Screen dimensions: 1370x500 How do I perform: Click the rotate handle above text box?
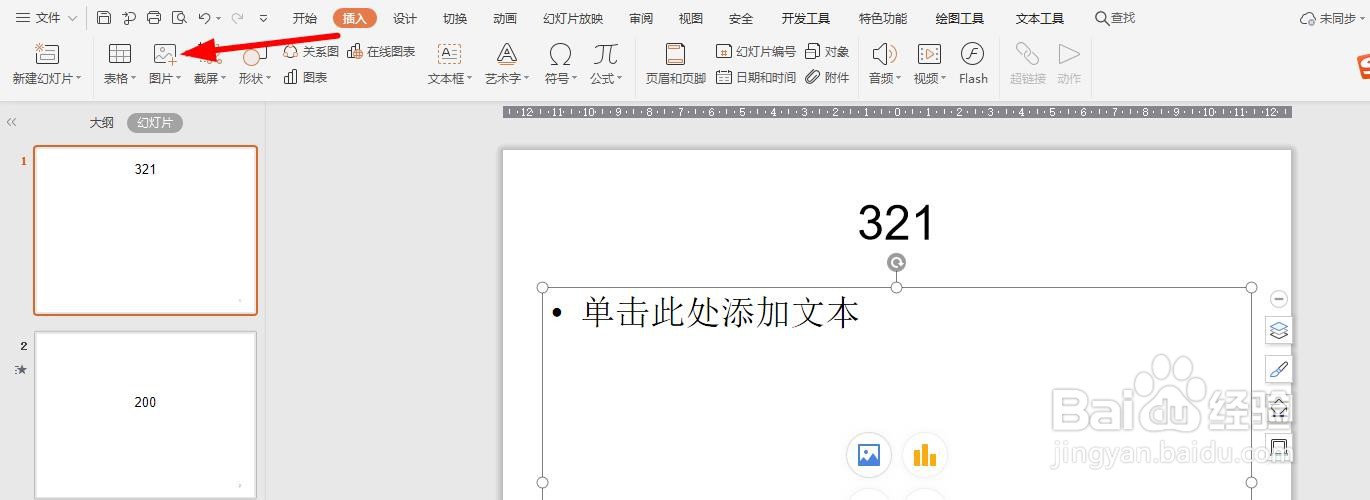897,262
